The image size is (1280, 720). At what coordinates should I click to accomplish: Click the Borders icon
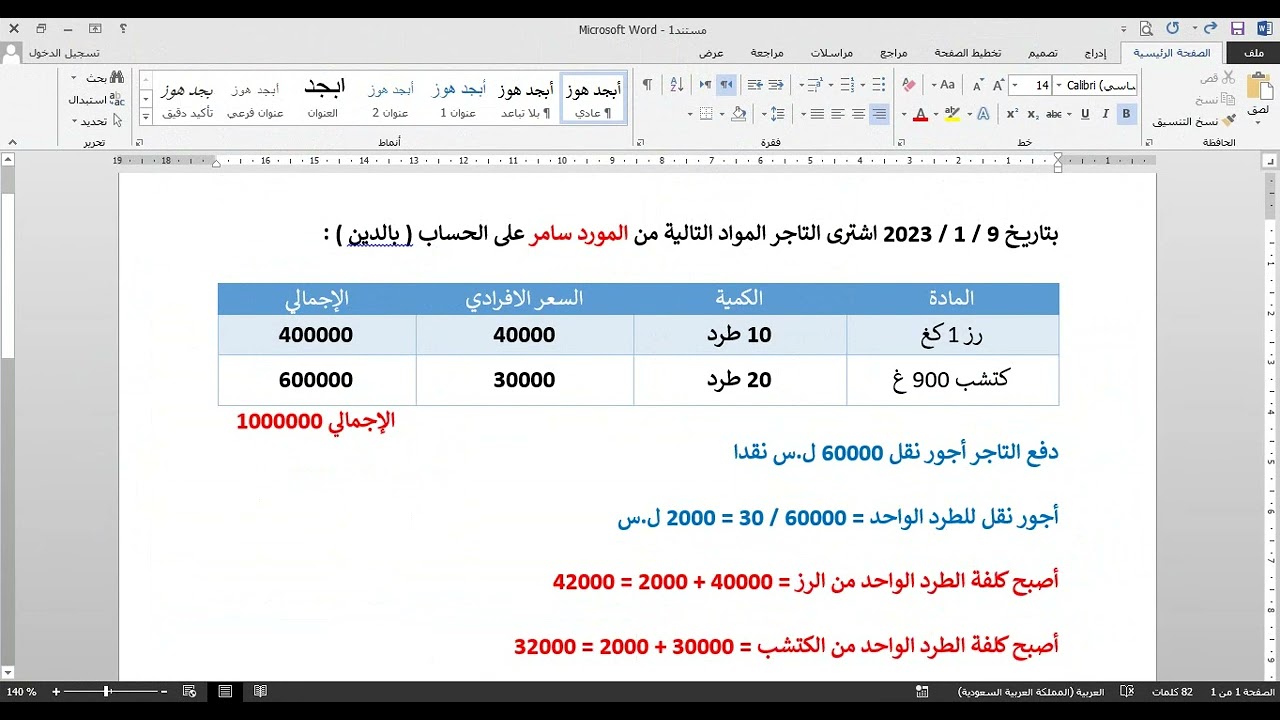coord(706,114)
